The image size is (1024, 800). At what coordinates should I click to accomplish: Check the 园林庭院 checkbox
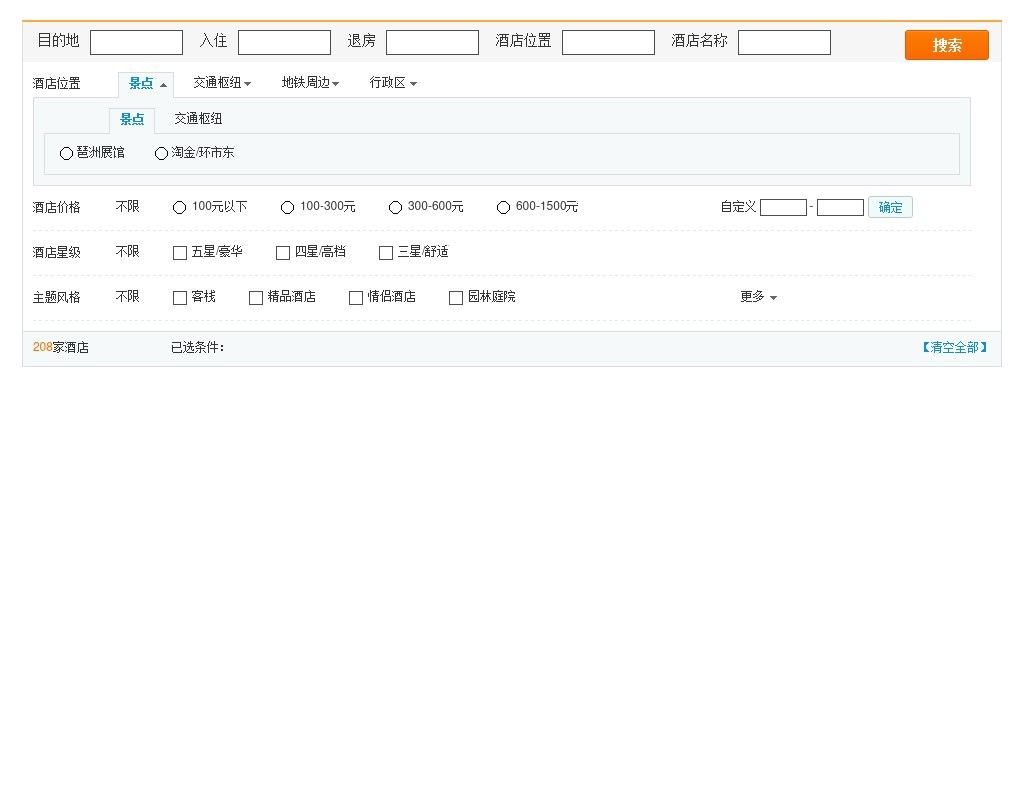456,298
